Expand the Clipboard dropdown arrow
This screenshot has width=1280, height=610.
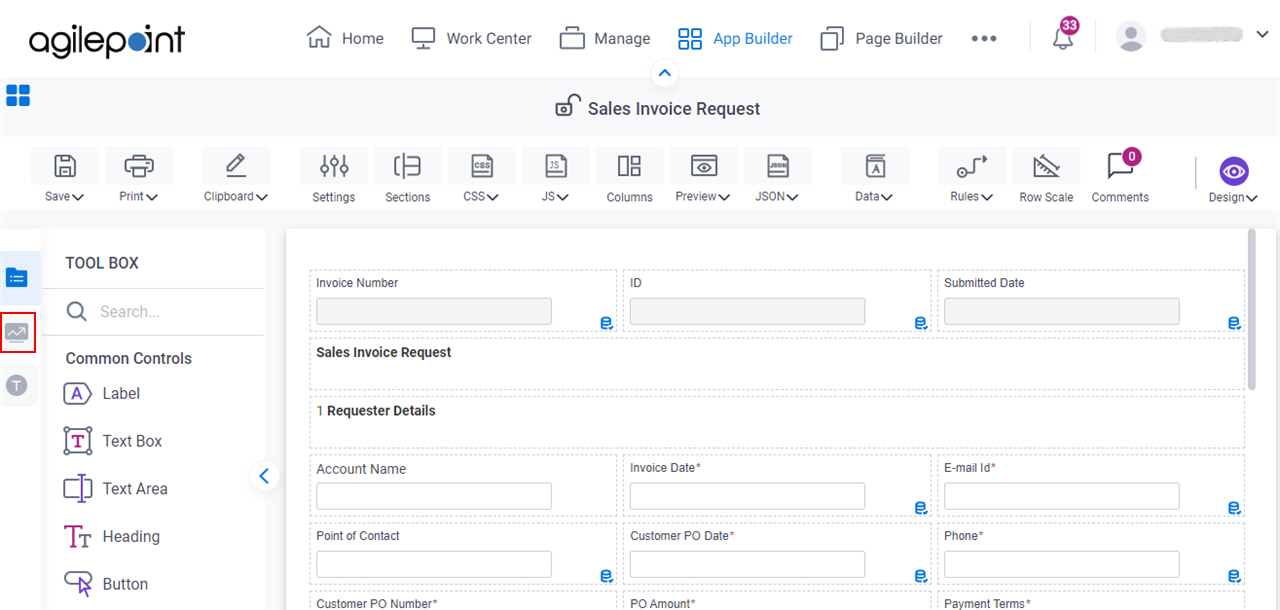262,197
